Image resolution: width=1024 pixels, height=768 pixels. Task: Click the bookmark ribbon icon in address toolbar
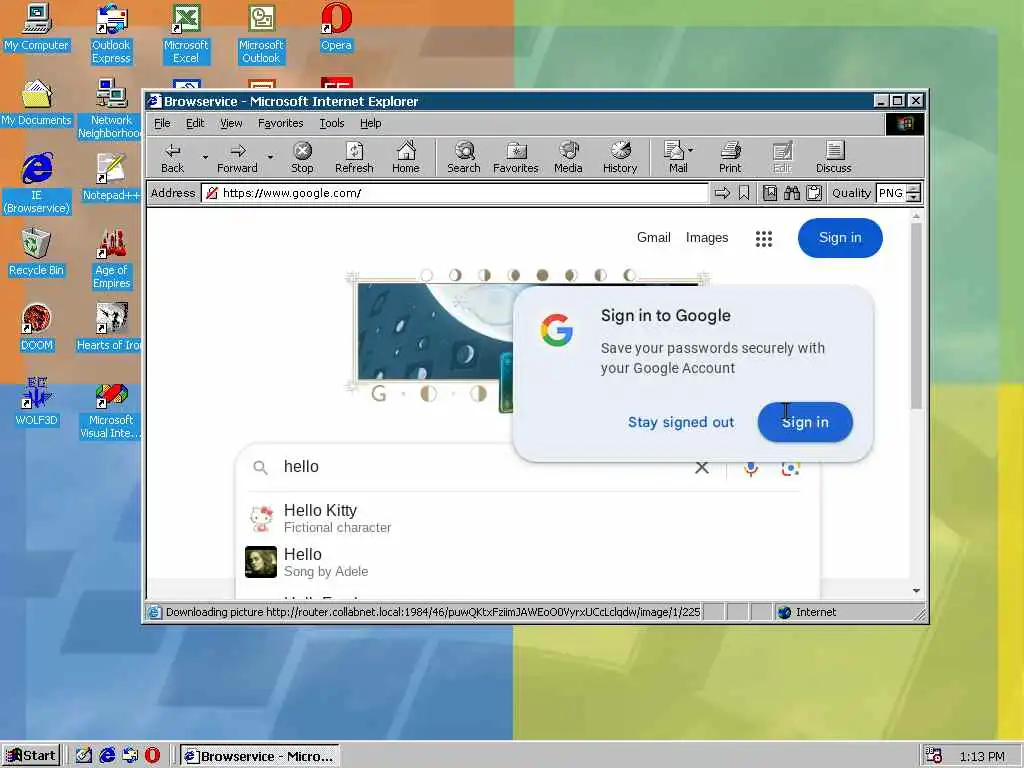[744, 193]
